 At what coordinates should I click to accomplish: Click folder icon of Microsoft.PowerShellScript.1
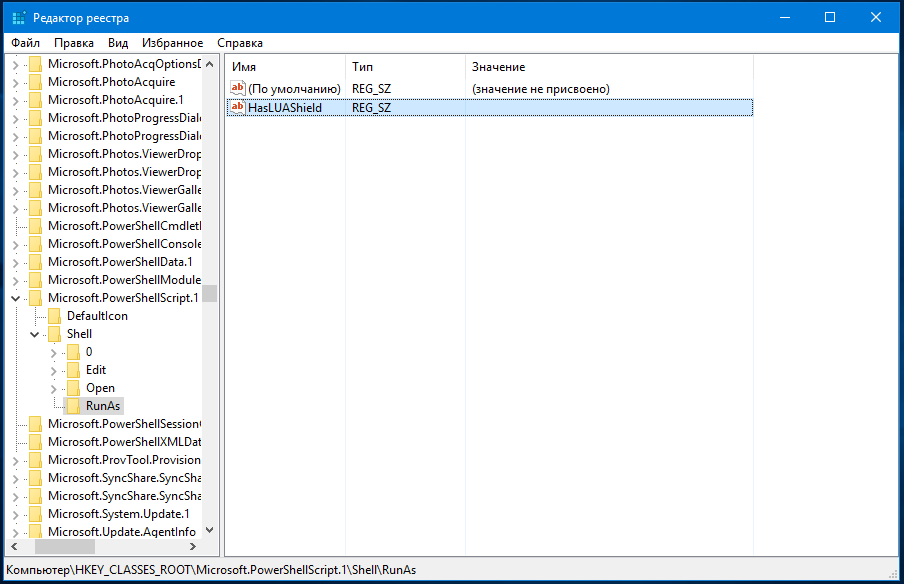click(x=35, y=298)
